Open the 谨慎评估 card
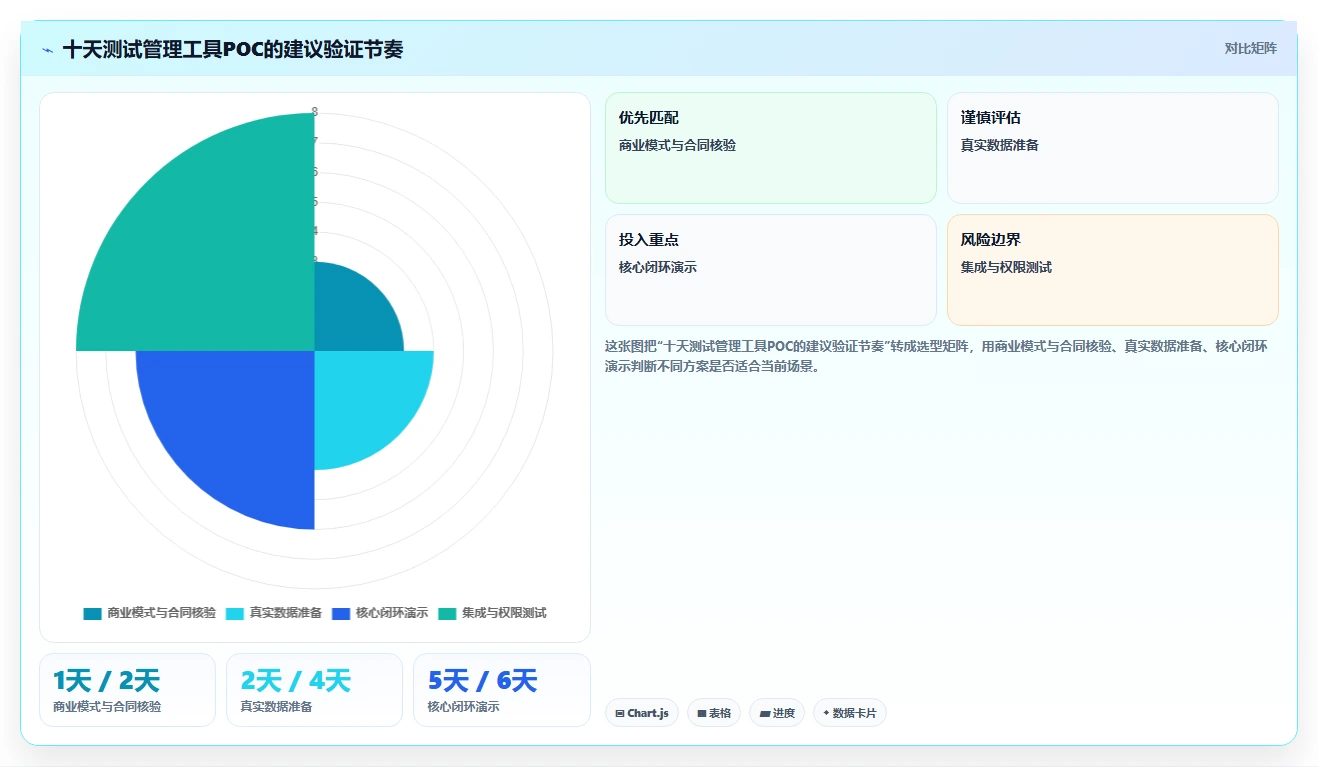The width and height of the screenshot is (1318, 767). click(x=1112, y=148)
